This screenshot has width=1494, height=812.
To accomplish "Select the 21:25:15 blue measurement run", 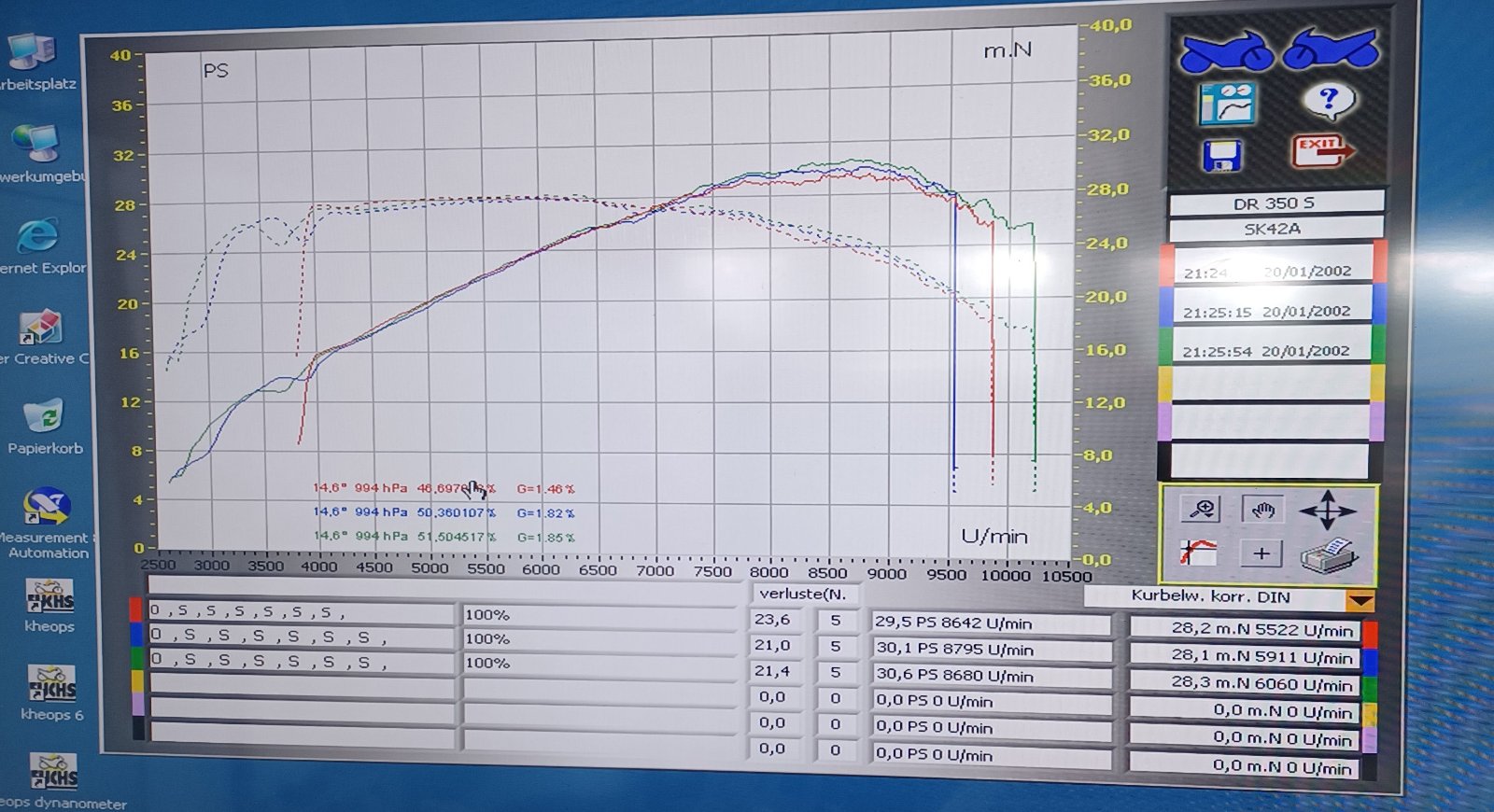I will [x=1266, y=312].
